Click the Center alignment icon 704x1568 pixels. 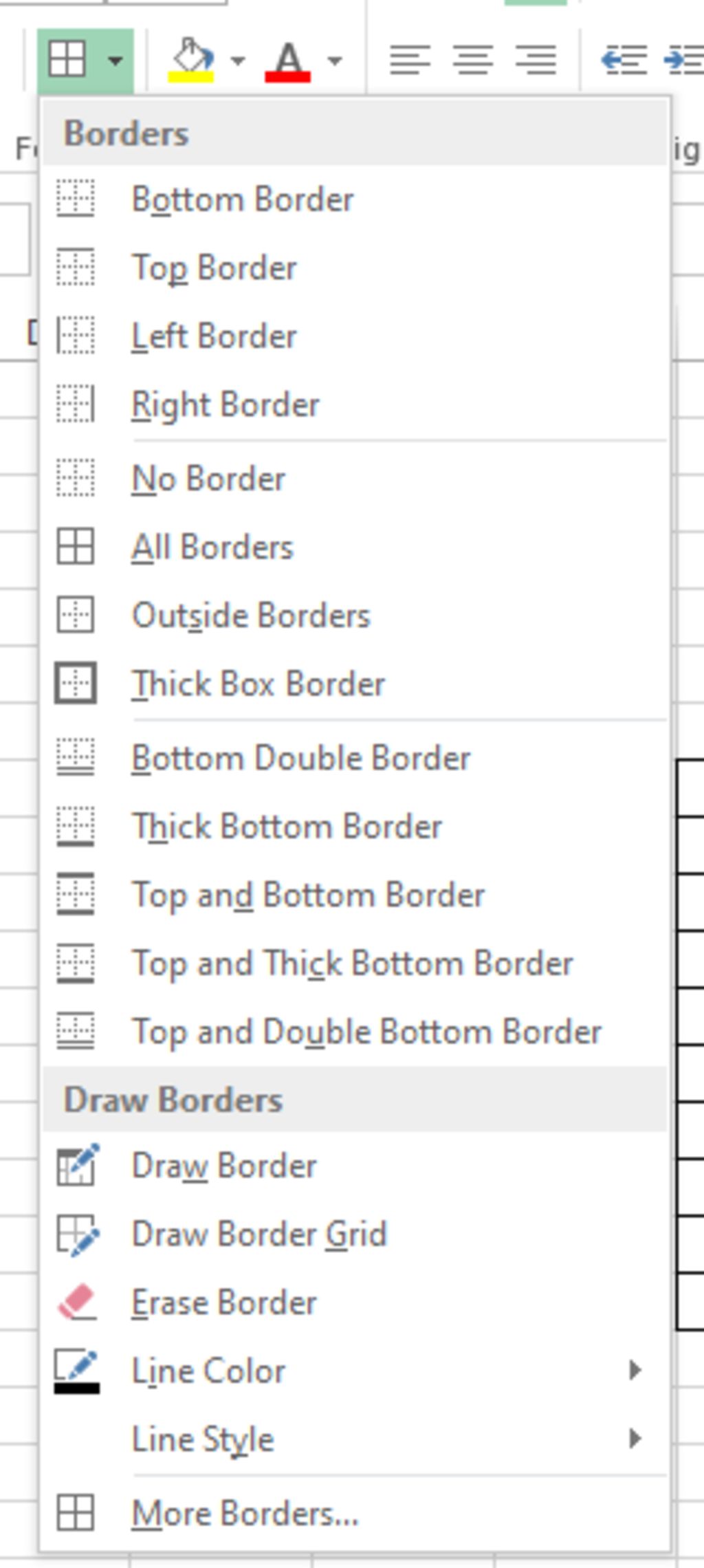(472, 61)
